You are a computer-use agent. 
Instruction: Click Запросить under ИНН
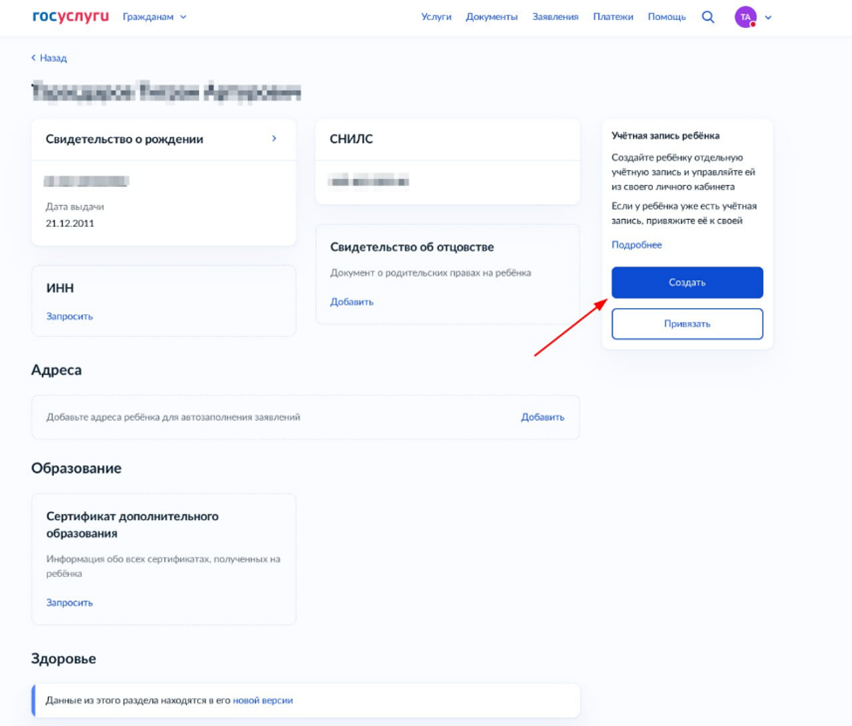click(x=69, y=316)
